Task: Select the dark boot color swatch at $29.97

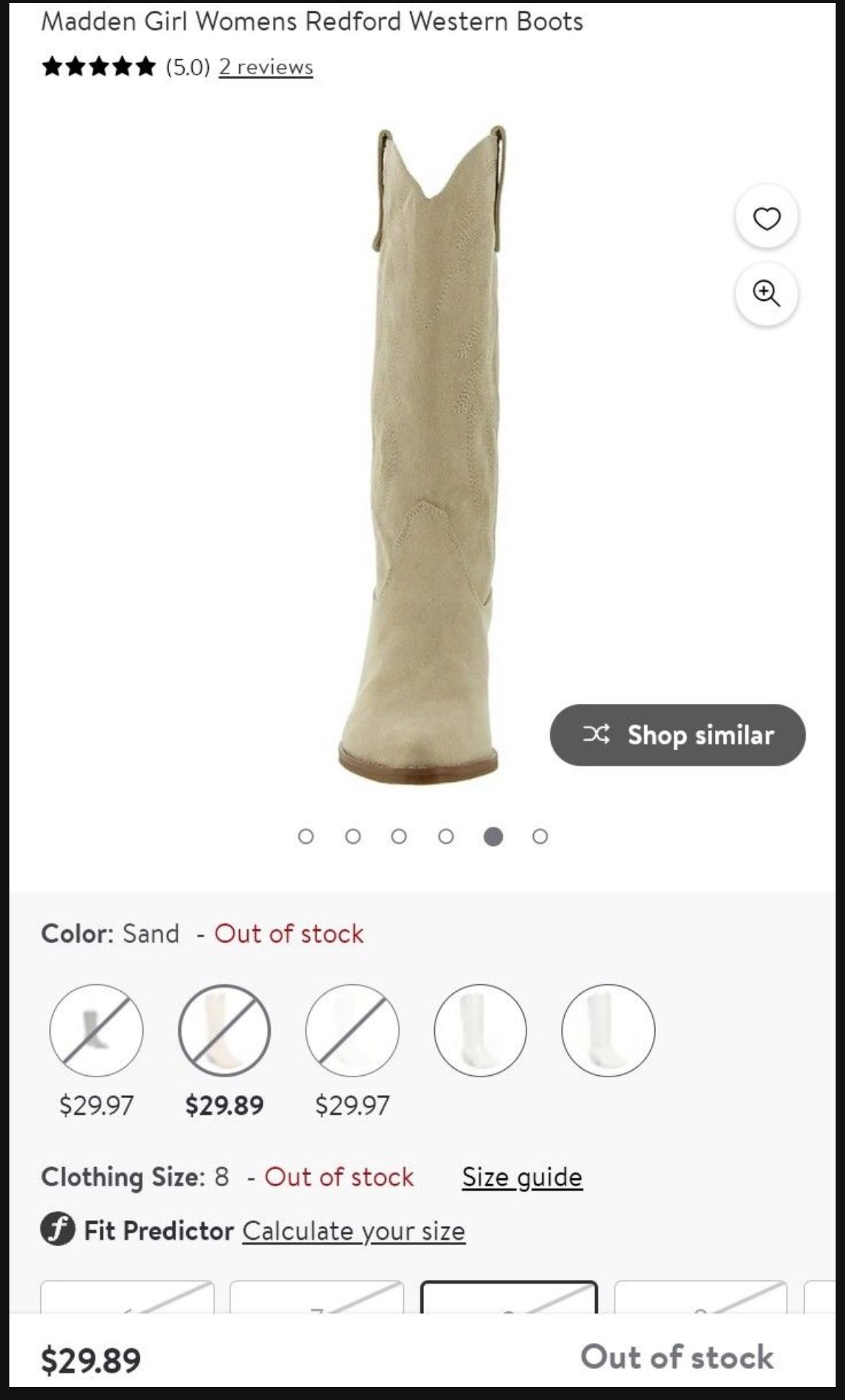Action: pos(96,1030)
